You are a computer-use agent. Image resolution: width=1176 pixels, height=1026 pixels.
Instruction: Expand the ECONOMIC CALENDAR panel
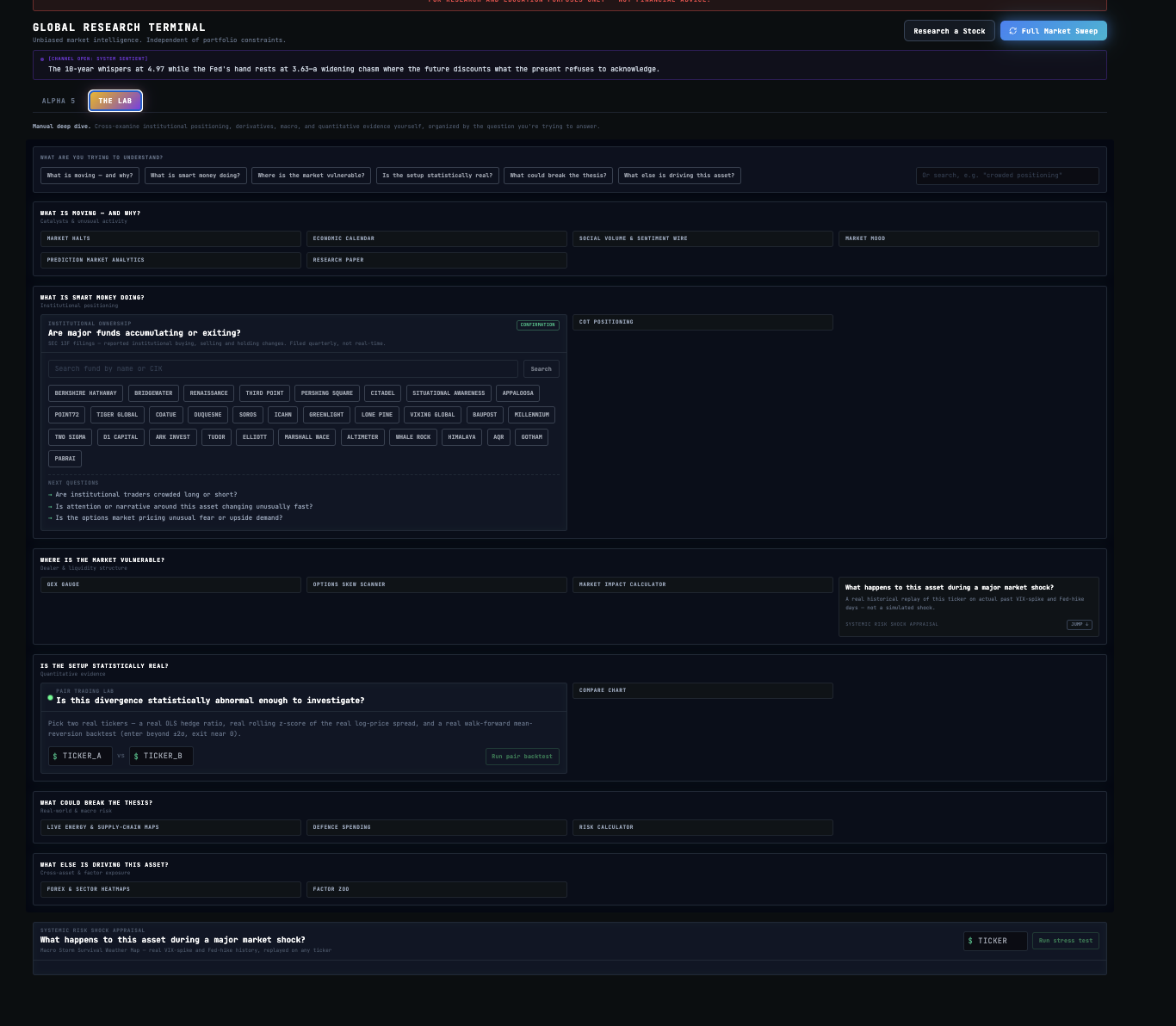pos(436,238)
